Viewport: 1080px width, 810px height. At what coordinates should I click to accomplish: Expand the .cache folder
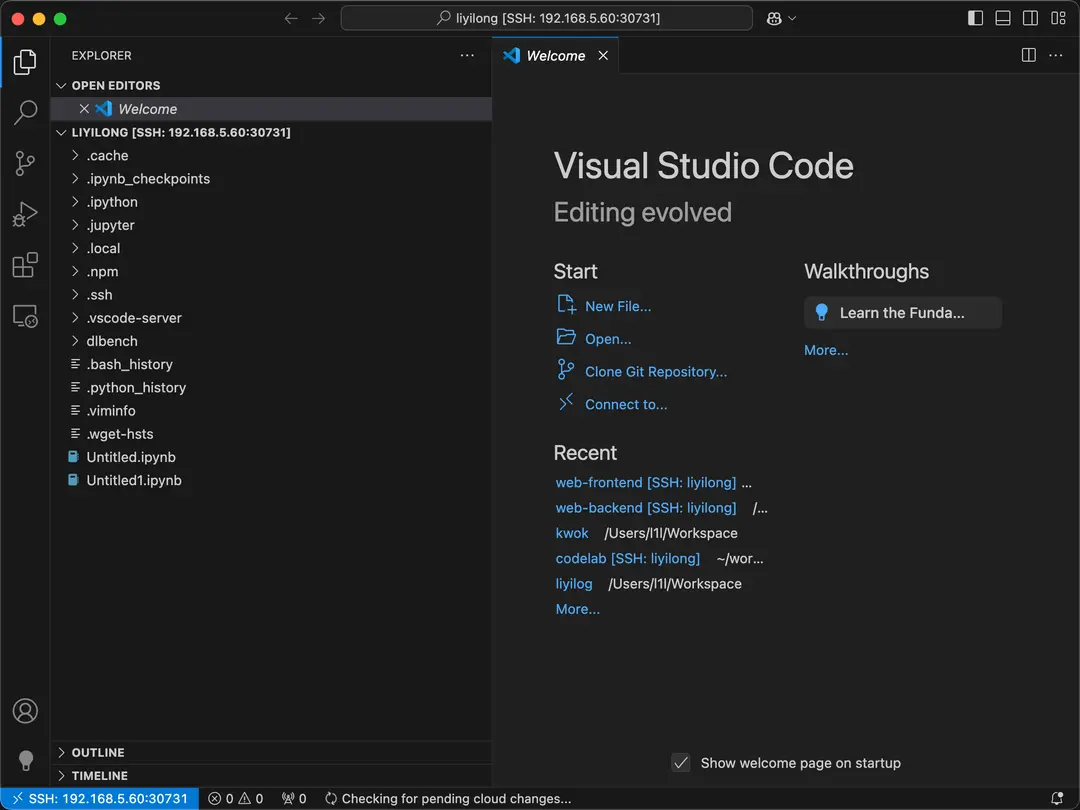[271, 156]
